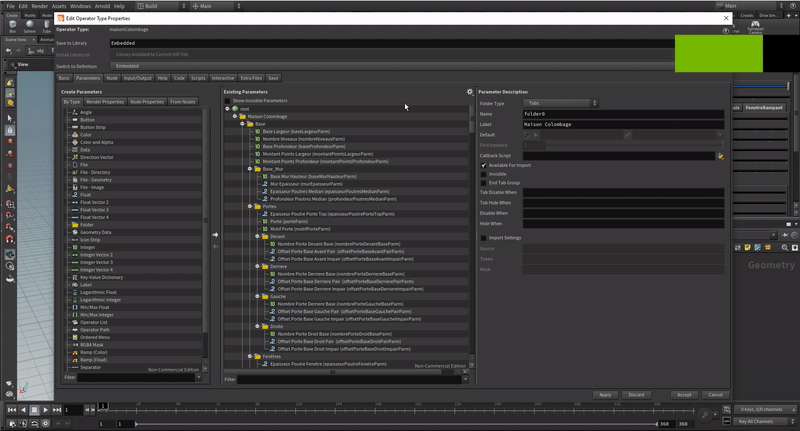800x431 pixels.
Task: Select the Tube shelf tool
Action: pos(46,26)
